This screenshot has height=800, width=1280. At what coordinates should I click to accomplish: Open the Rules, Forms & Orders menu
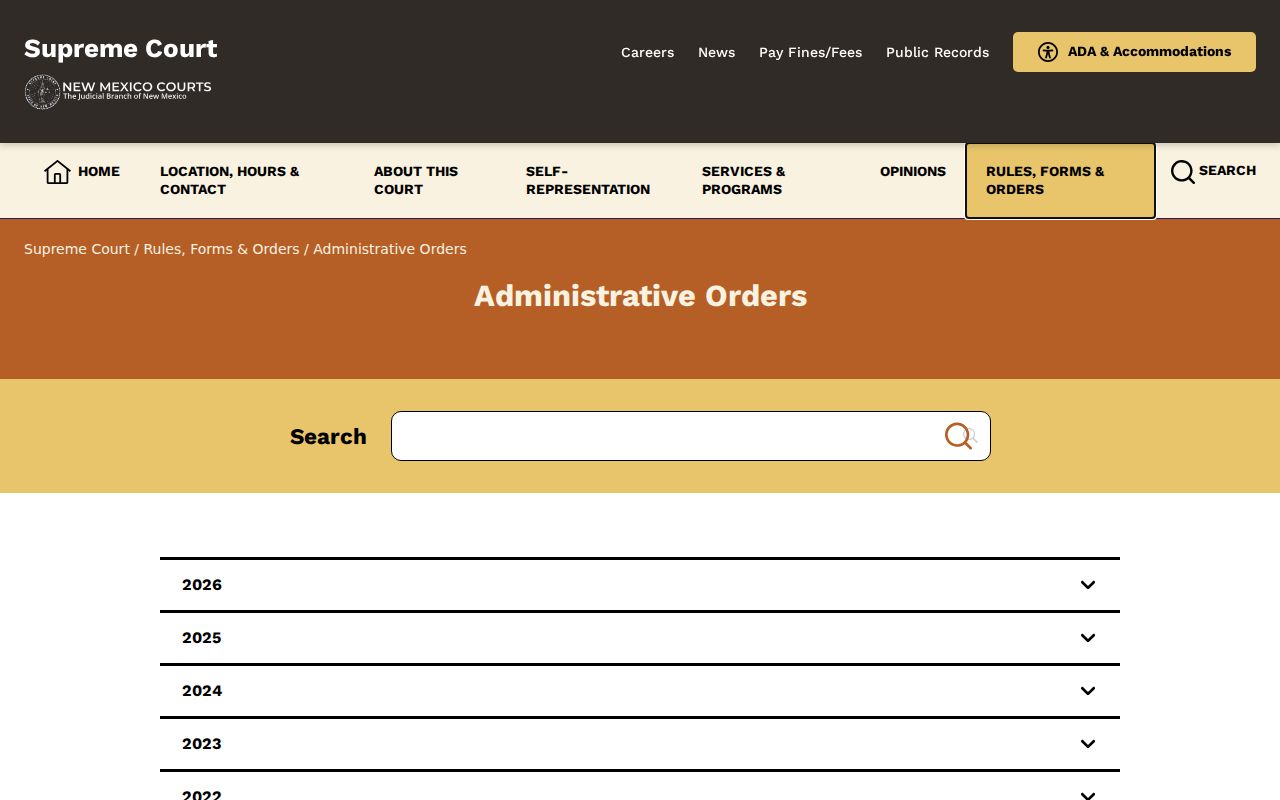1060,181
